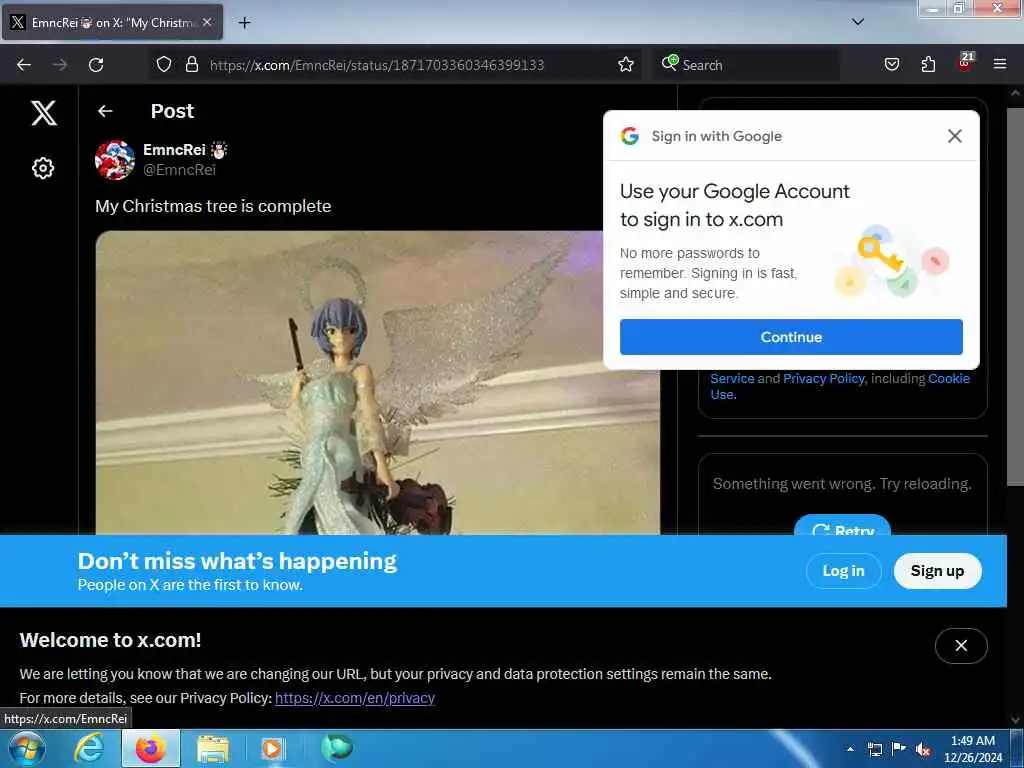Click the Retry button
Image resolution: width=1024 pixels, height=768 pixels.
pos(842,526)
